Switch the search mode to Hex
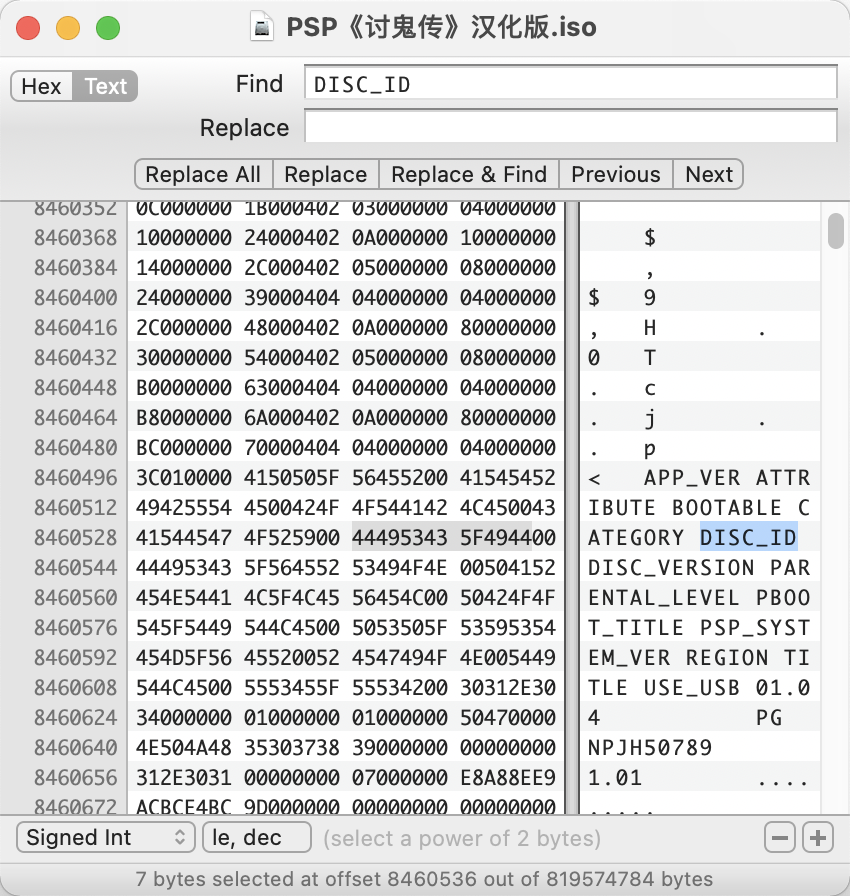 click(40, 86)
